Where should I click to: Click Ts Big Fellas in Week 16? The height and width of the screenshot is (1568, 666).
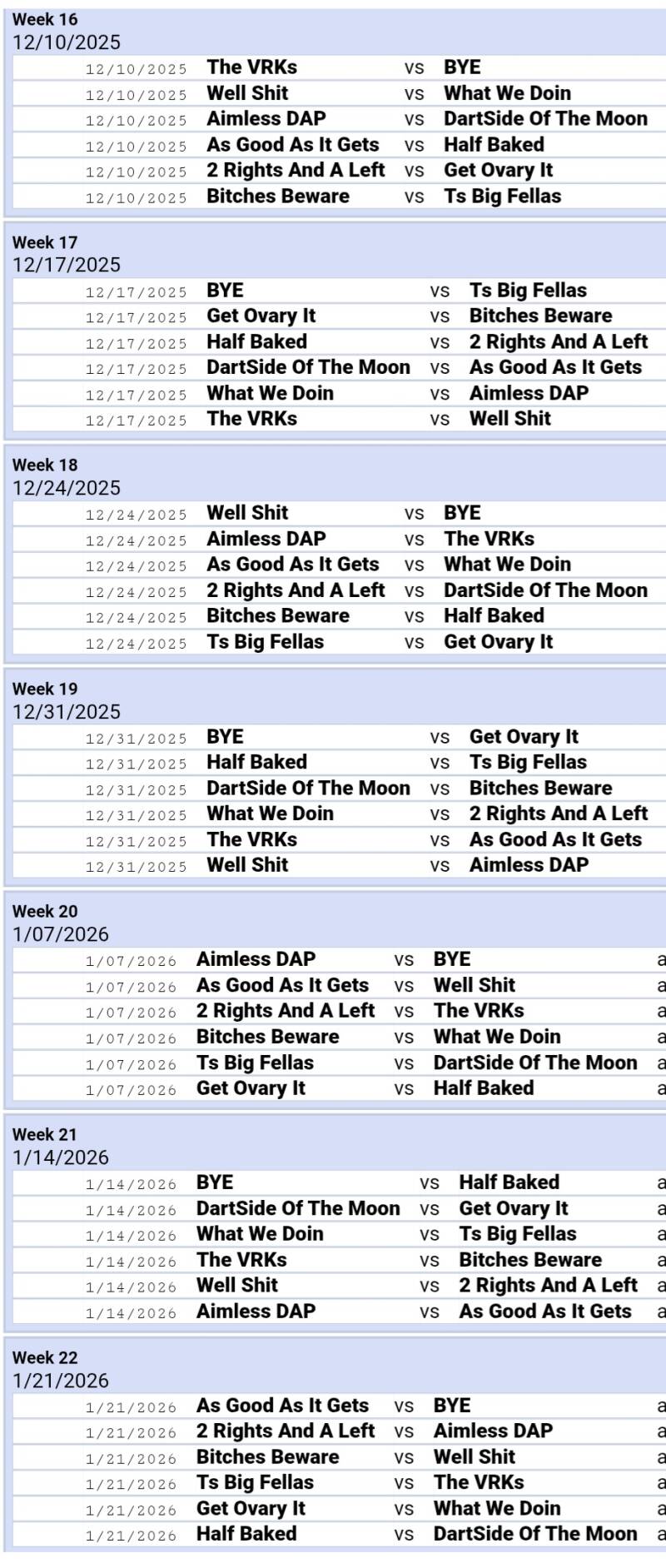pos(502,197)
